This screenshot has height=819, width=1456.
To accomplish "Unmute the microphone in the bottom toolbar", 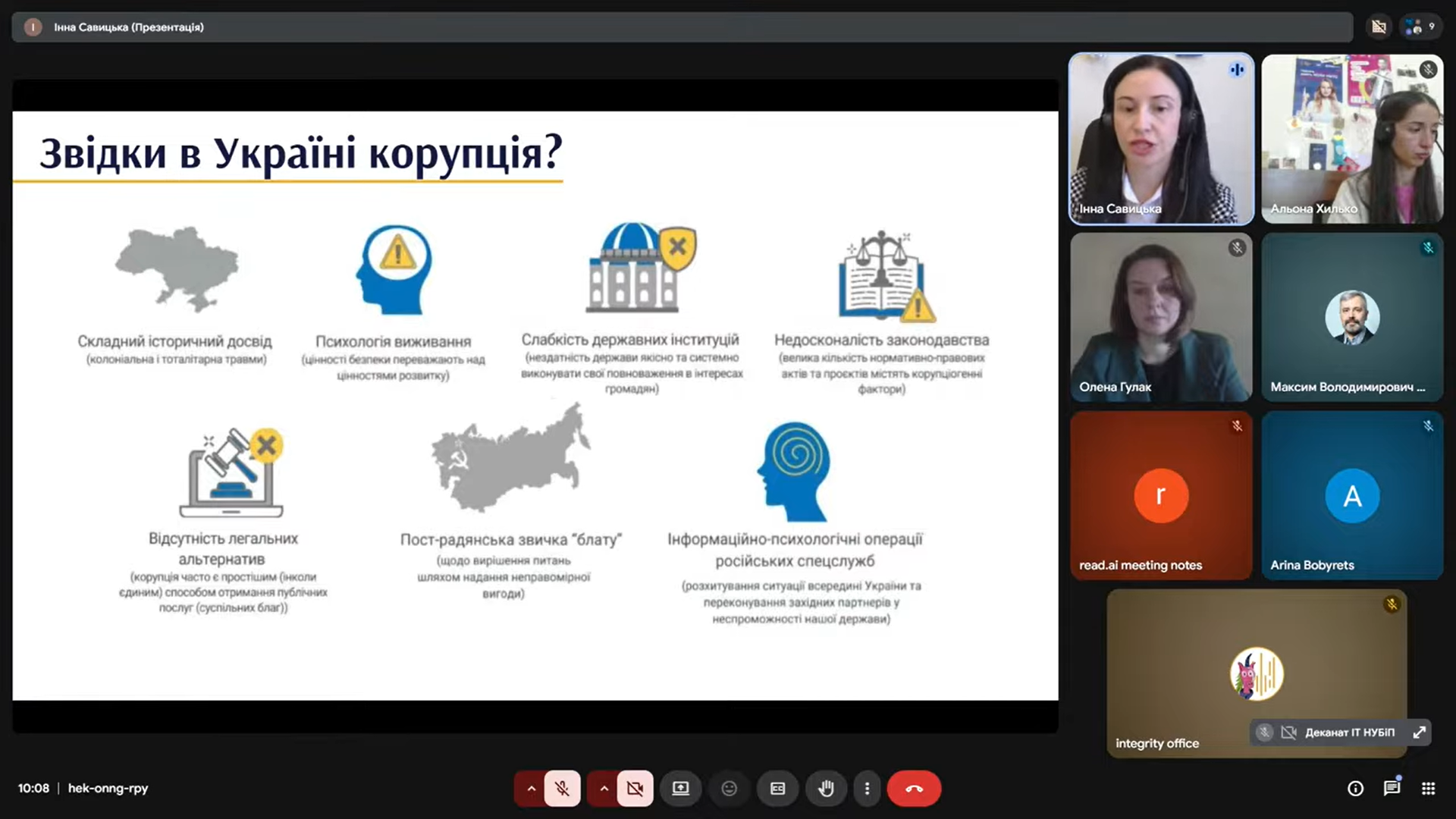I will 562,789.
